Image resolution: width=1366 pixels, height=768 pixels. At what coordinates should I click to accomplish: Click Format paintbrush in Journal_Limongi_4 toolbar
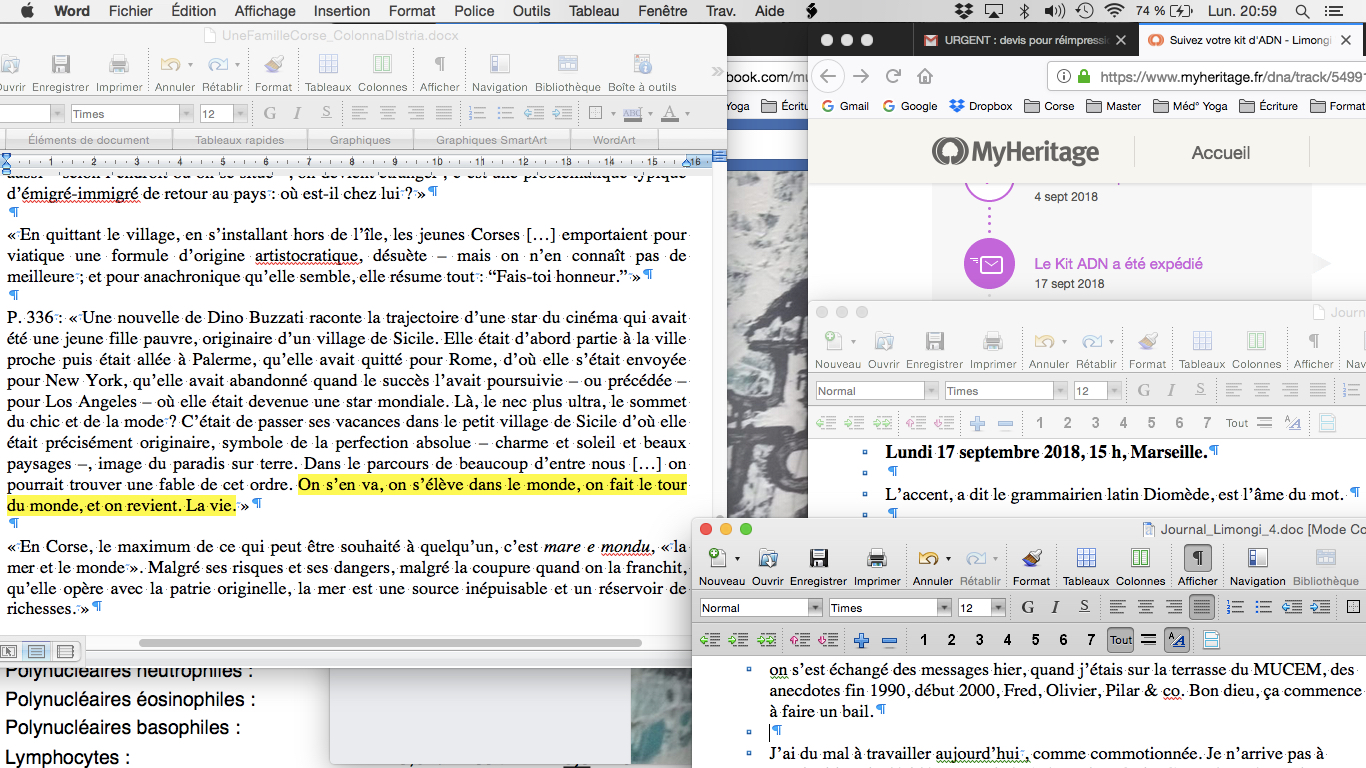click(1031, 559)
